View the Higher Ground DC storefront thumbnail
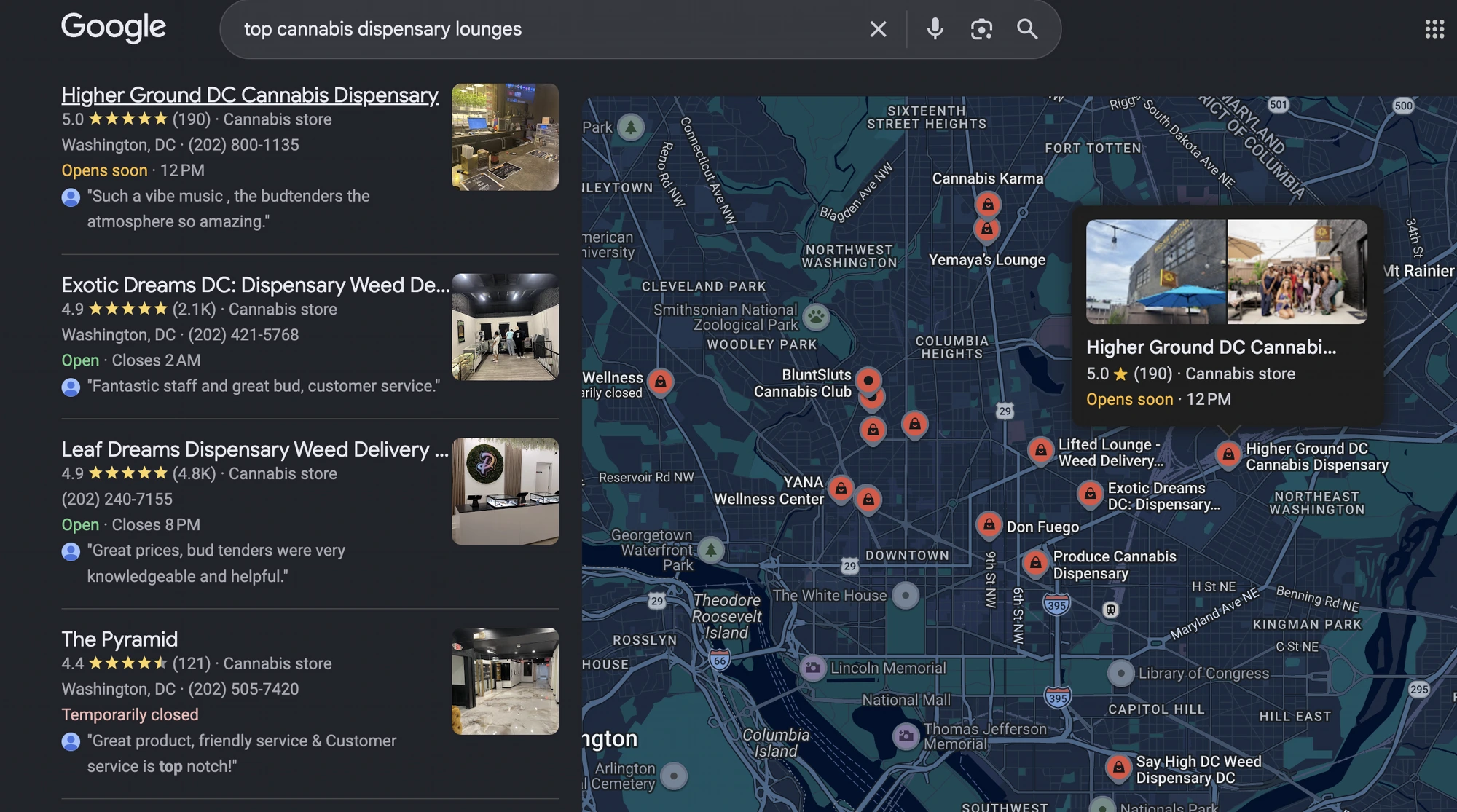 click(x=505, y=137)
